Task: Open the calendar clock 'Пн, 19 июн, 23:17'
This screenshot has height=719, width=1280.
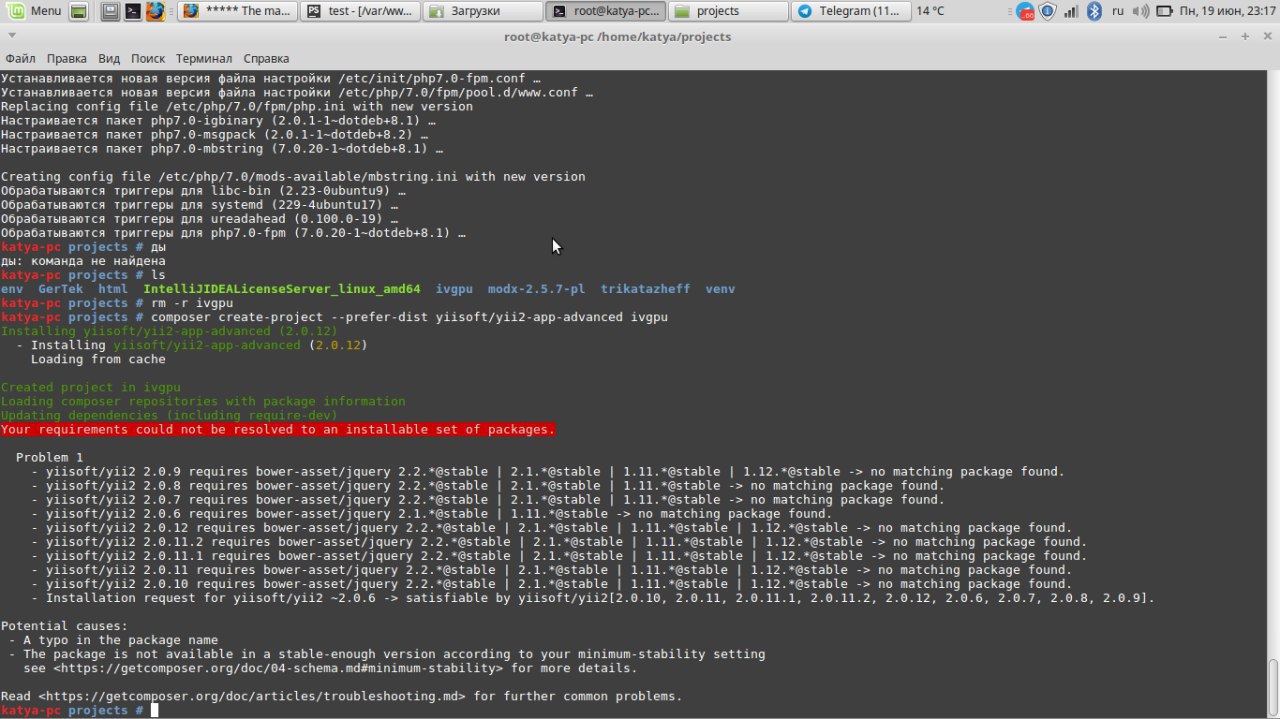Action: pos(1228,11)
